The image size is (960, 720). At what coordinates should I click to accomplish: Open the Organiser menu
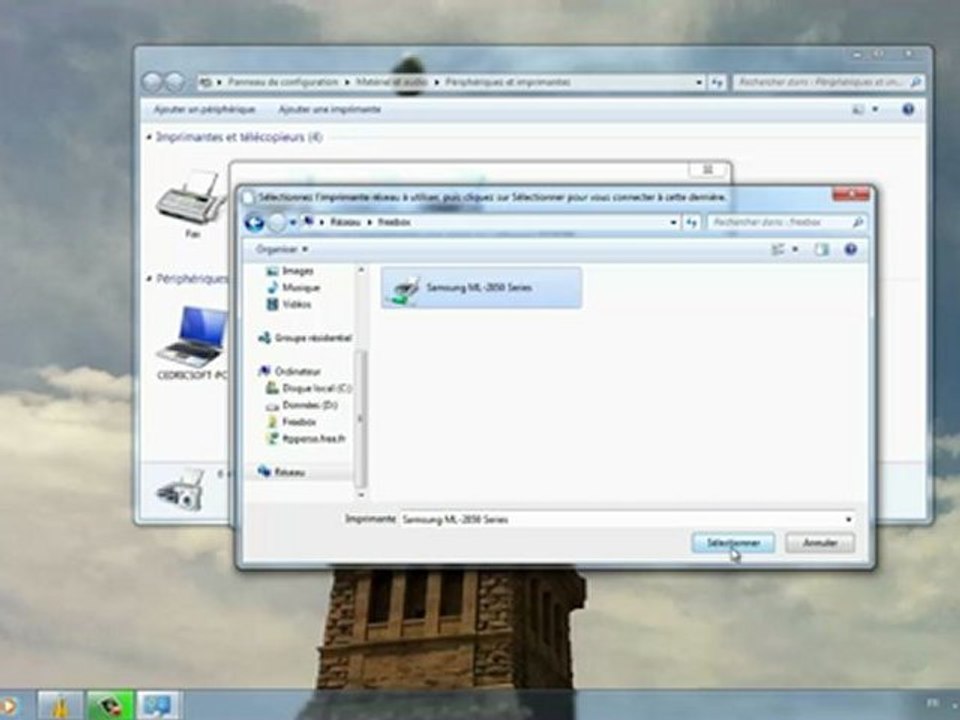click(x=282, y=249)
